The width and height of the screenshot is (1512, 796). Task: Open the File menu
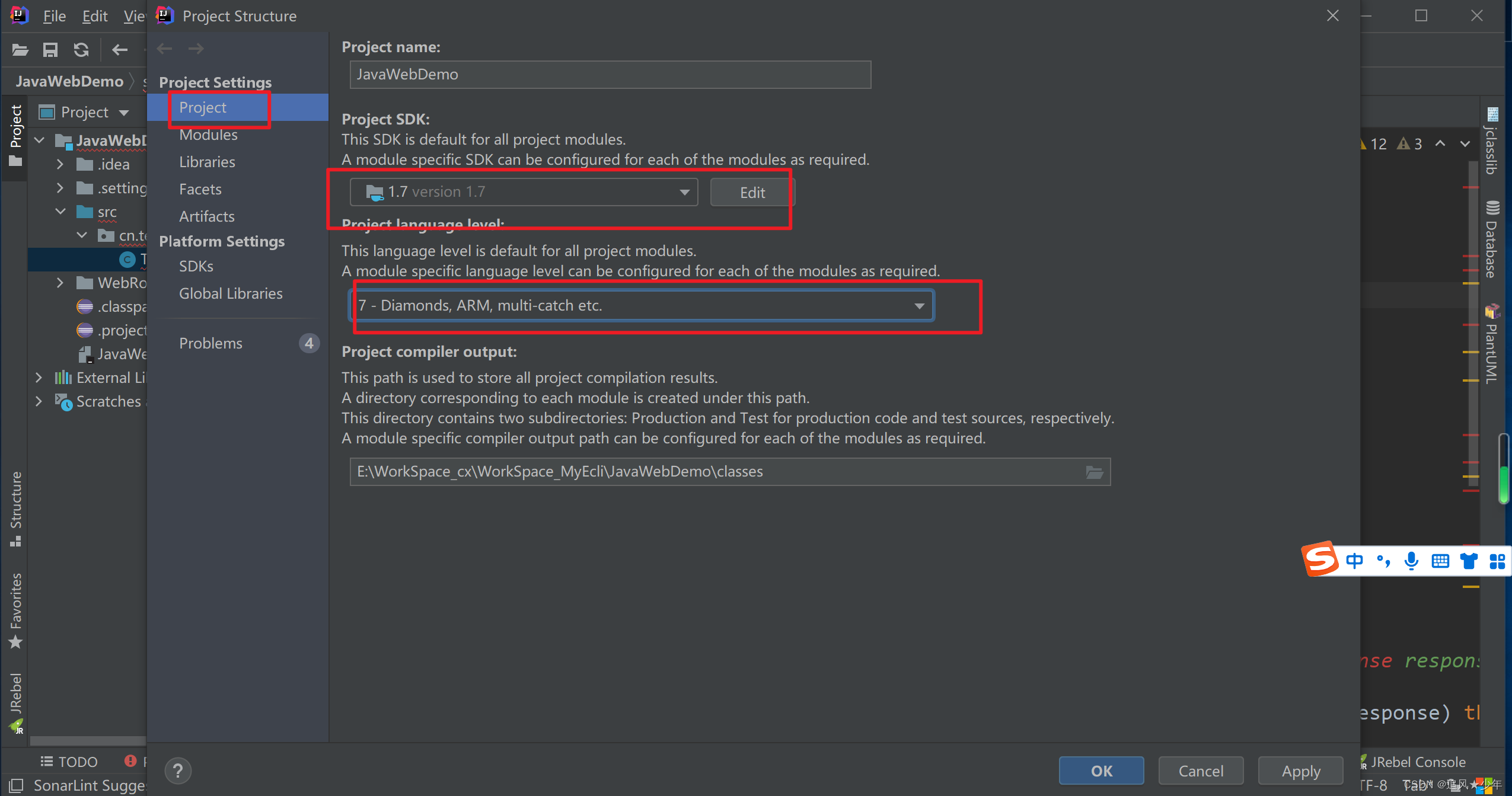(x=54, y=16)
